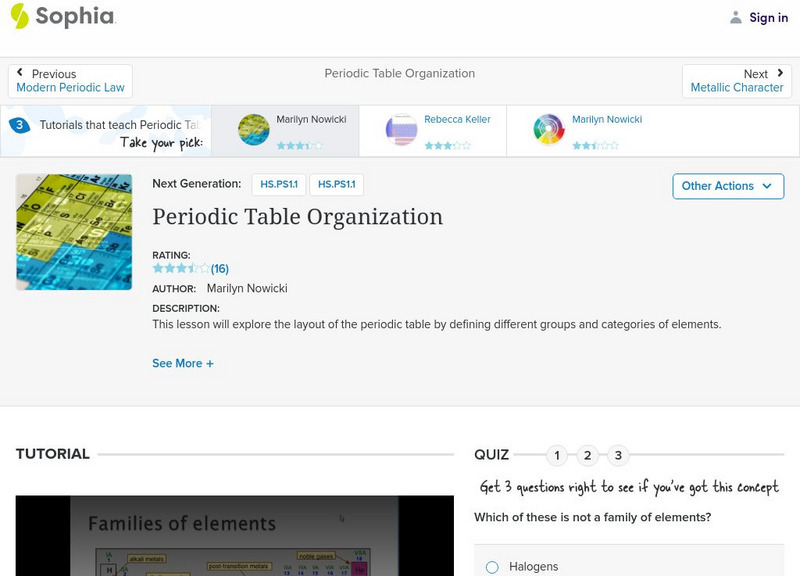Click the tutorials count badge showing 3
Screen dimensions: 800x576
[x=19, y=125]
